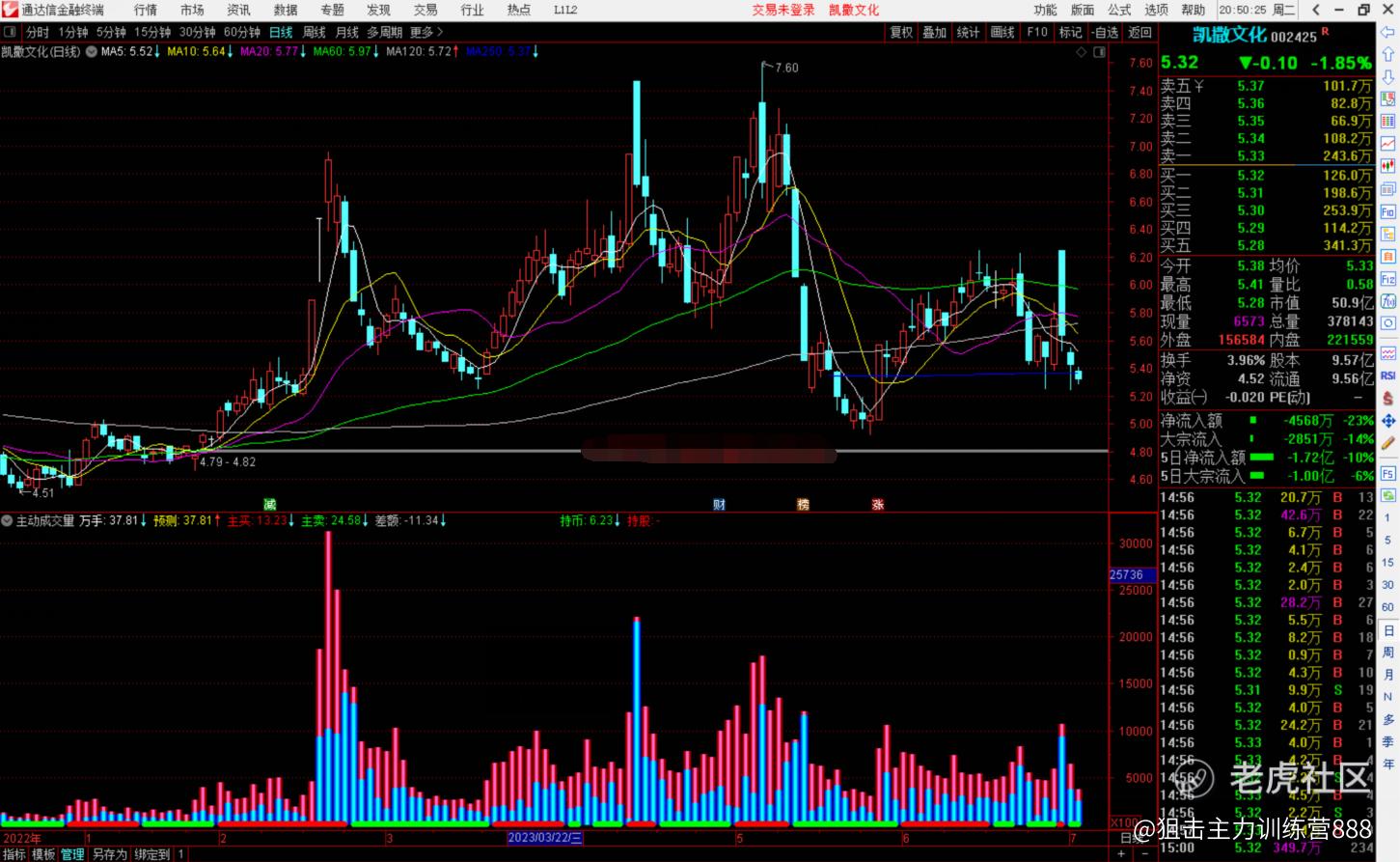Click the 通达信 logo icon in title bar
Image resolution: width=1400 pixels, height=862 pixels.
coord(10,10)
